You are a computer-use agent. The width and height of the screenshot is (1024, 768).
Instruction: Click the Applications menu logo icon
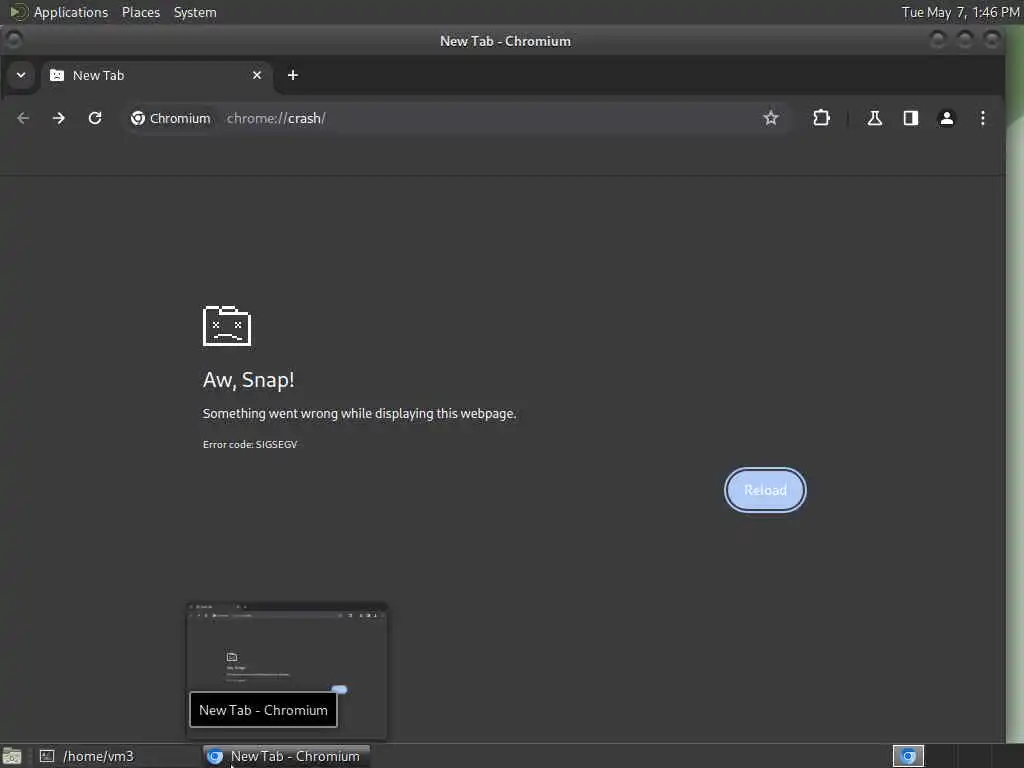click(18, 12)
